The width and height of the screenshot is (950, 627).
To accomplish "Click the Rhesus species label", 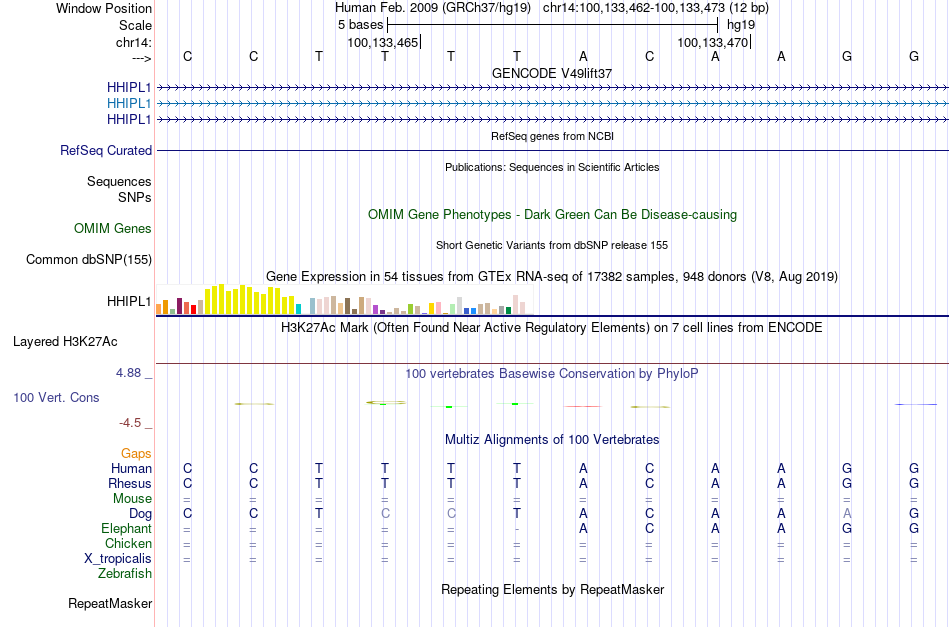I will (130, 483).
